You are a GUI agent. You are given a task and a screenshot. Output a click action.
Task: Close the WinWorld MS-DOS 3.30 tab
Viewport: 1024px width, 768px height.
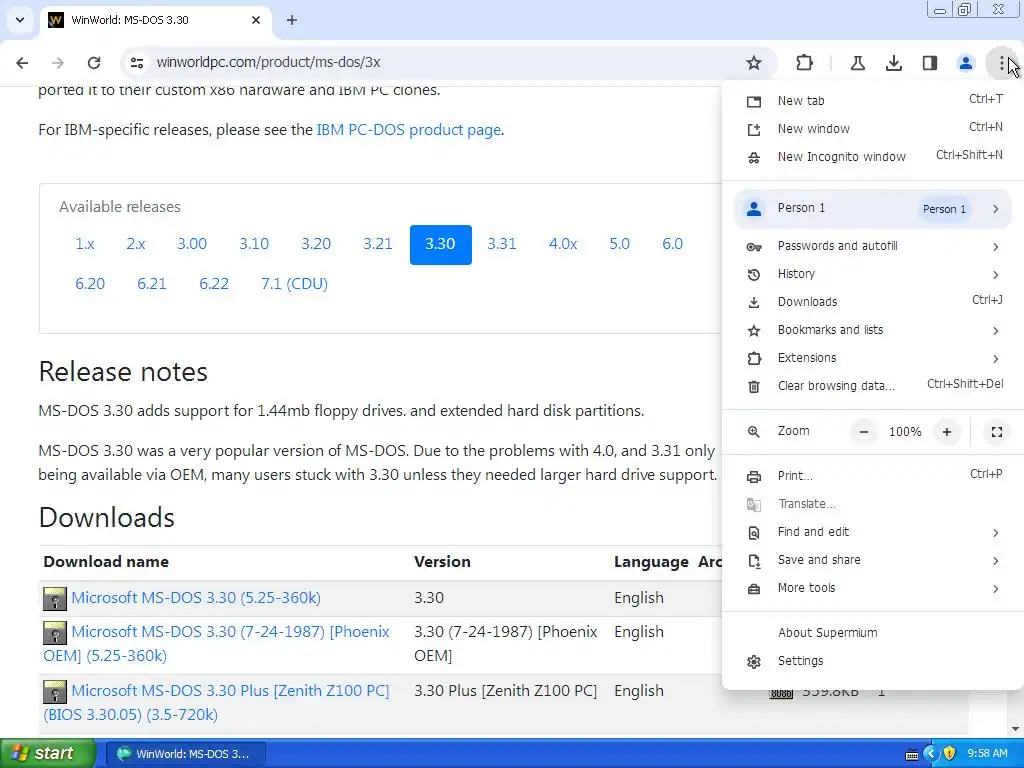[256, 20]
